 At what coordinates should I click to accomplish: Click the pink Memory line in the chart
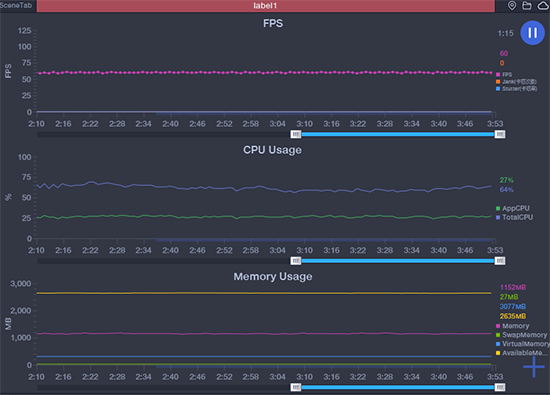coord(264,334)
